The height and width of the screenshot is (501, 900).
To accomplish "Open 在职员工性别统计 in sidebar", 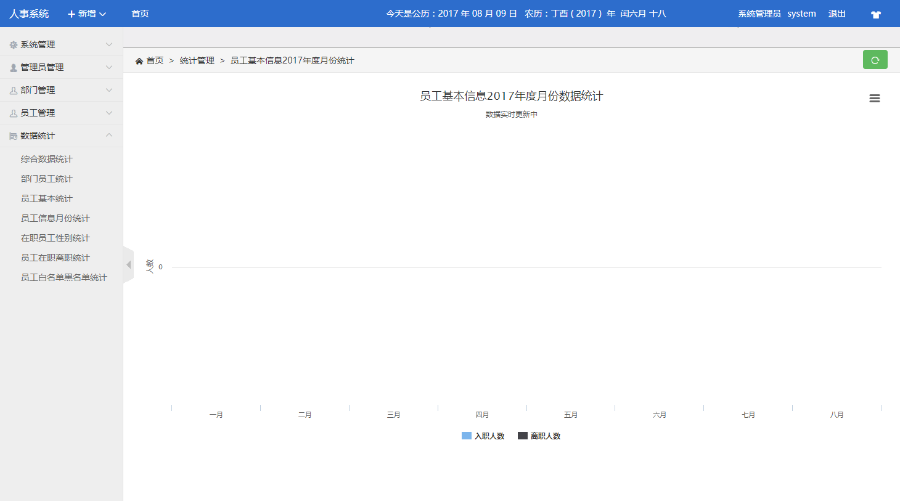I will click(55, 238).
